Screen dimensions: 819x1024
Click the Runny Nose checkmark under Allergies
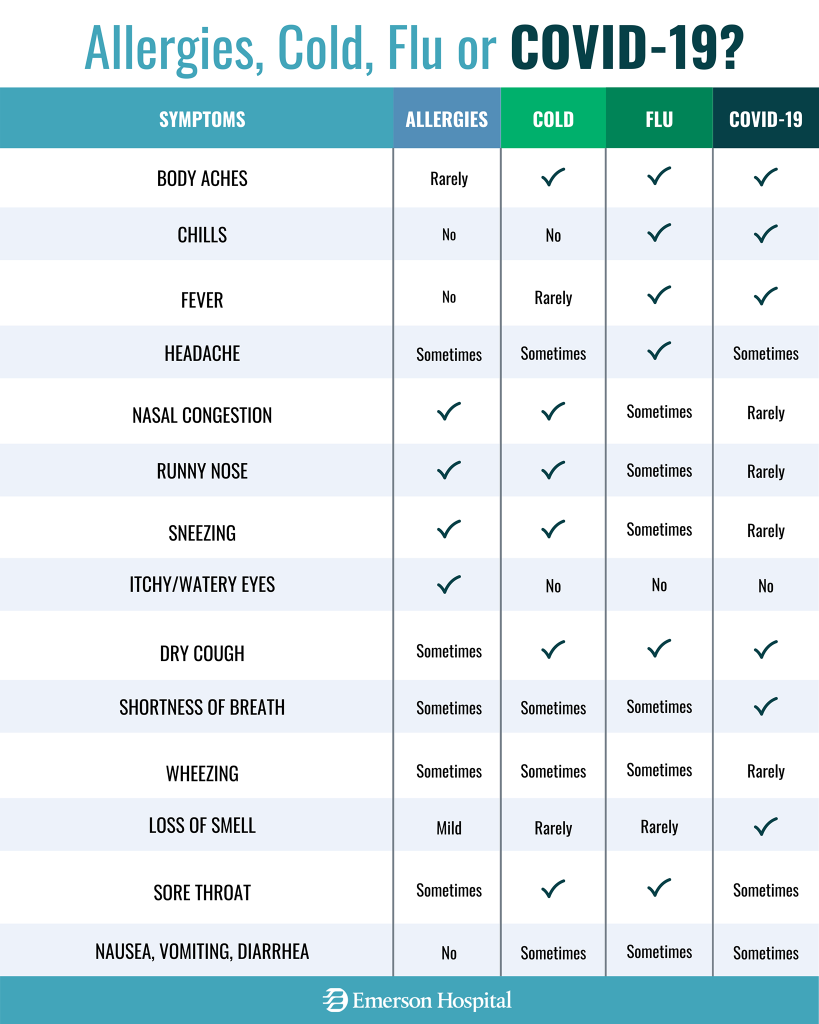point(449,469)
